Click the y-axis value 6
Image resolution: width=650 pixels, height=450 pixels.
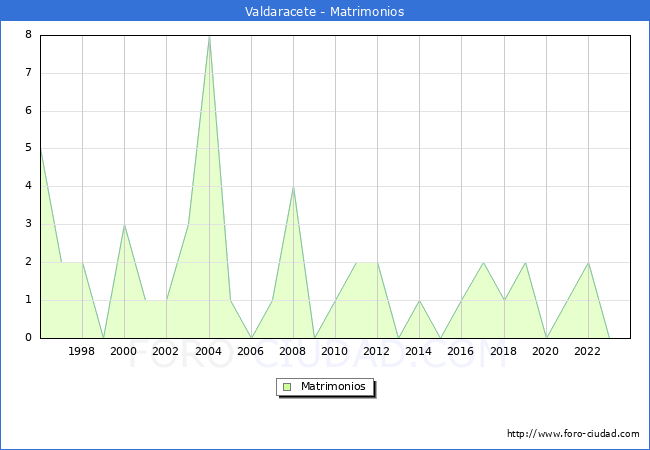28,110
